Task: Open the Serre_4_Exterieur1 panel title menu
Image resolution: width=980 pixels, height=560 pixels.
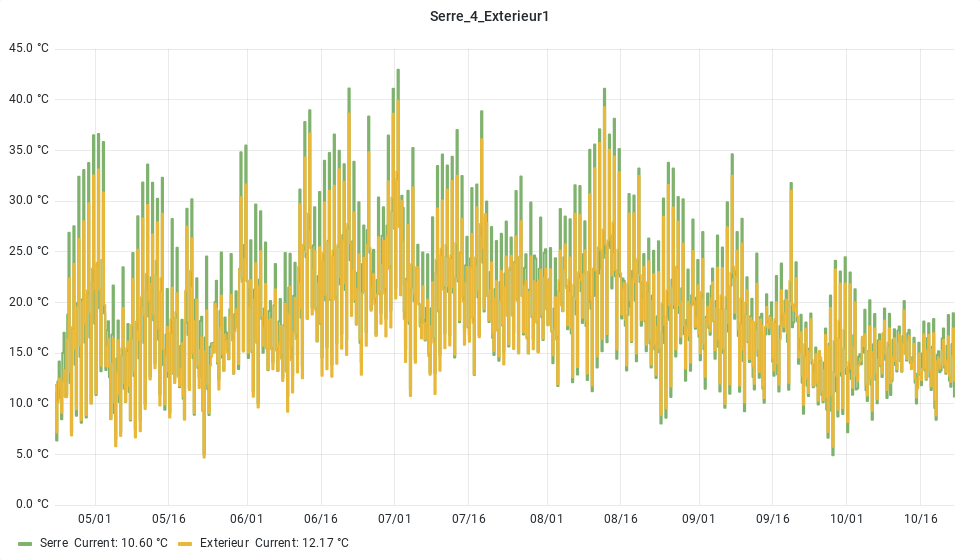Action: (490, 16)
